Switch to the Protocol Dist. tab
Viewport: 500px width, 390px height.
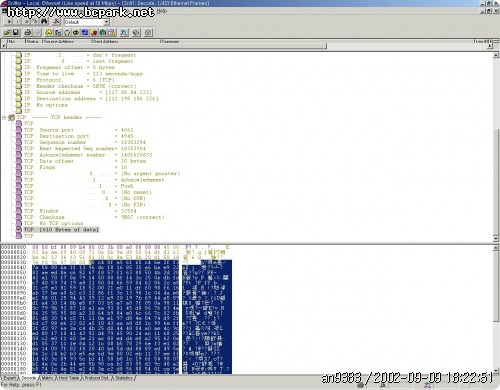pos(97,378)
